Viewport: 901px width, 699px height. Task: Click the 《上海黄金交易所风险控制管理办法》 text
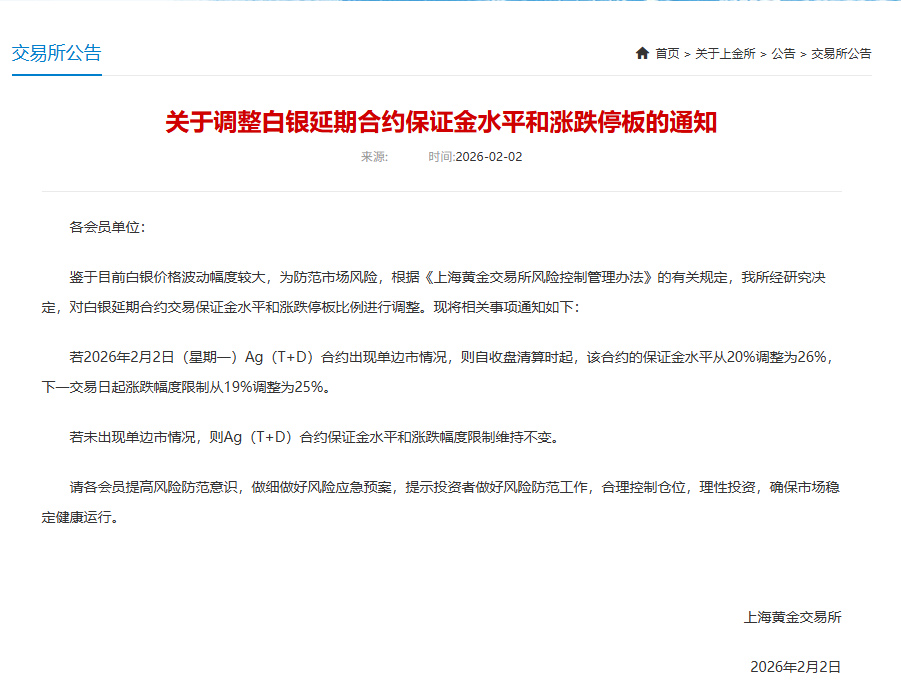(538, 277)
